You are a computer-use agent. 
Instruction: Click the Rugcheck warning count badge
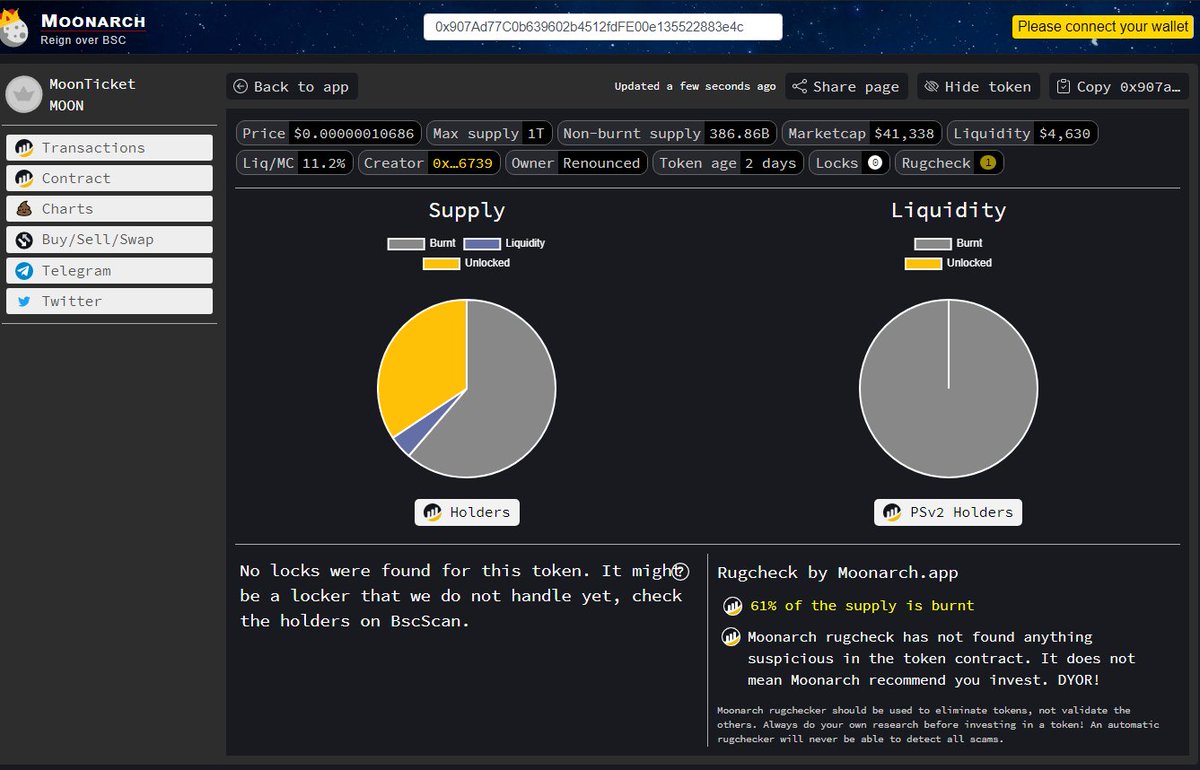[x=987, y=163]
